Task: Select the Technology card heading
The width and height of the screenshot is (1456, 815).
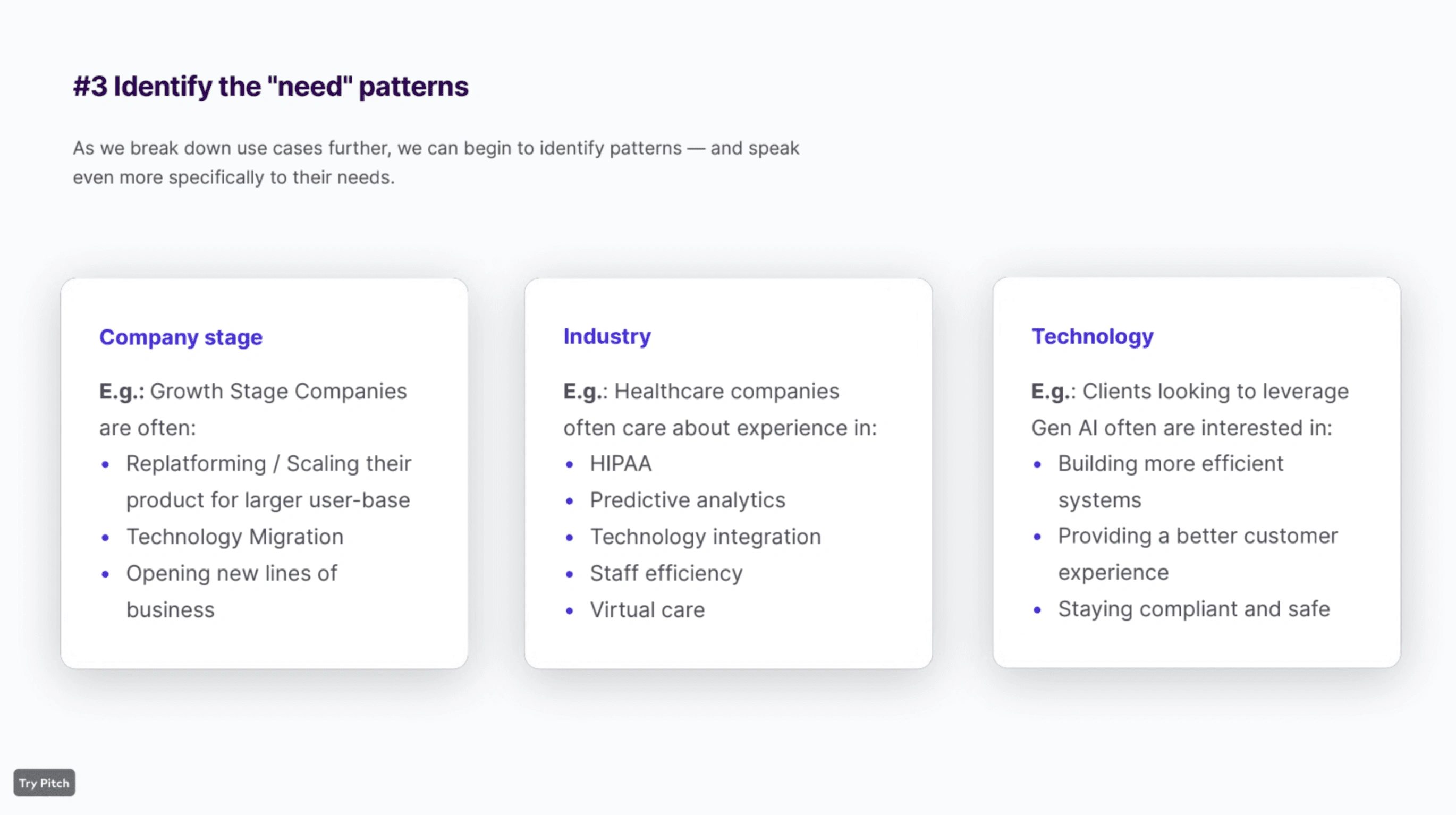Action: (x=1093, y=336)
